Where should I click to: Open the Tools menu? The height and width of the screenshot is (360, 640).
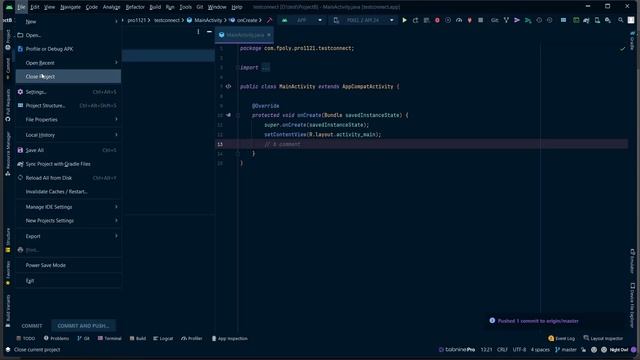coord(185,7)
